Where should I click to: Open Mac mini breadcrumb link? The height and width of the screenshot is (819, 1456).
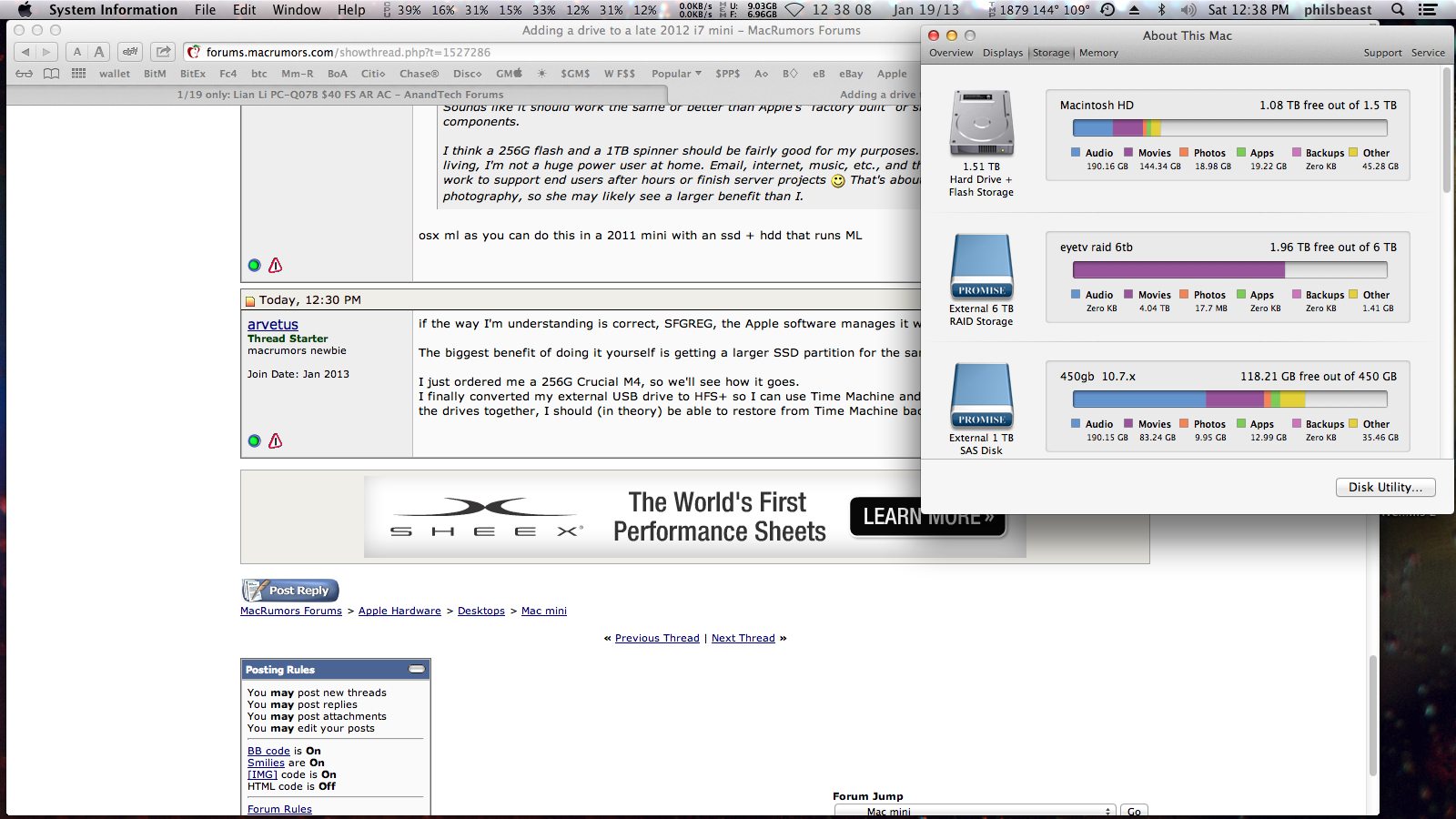tap(544, 612)
